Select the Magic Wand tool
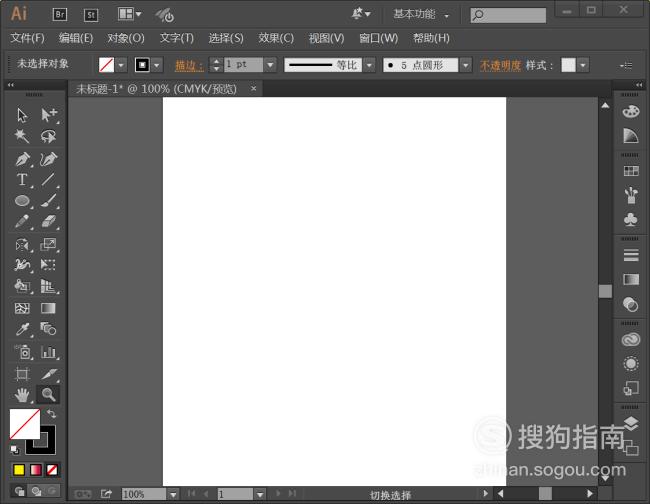The height and width of the screenshot is (504, 650). coord(22,136)
